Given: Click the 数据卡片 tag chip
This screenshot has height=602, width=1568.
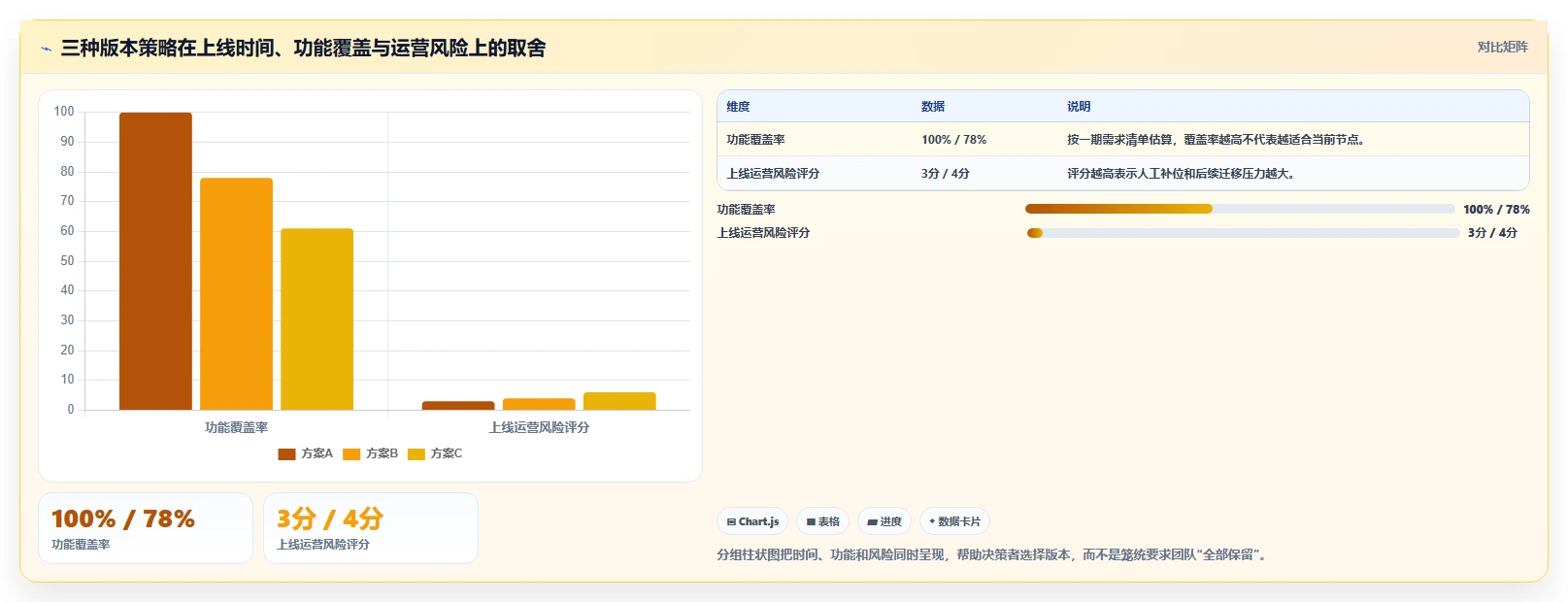Looking at the screenshot, I should (x=954, y=521).
